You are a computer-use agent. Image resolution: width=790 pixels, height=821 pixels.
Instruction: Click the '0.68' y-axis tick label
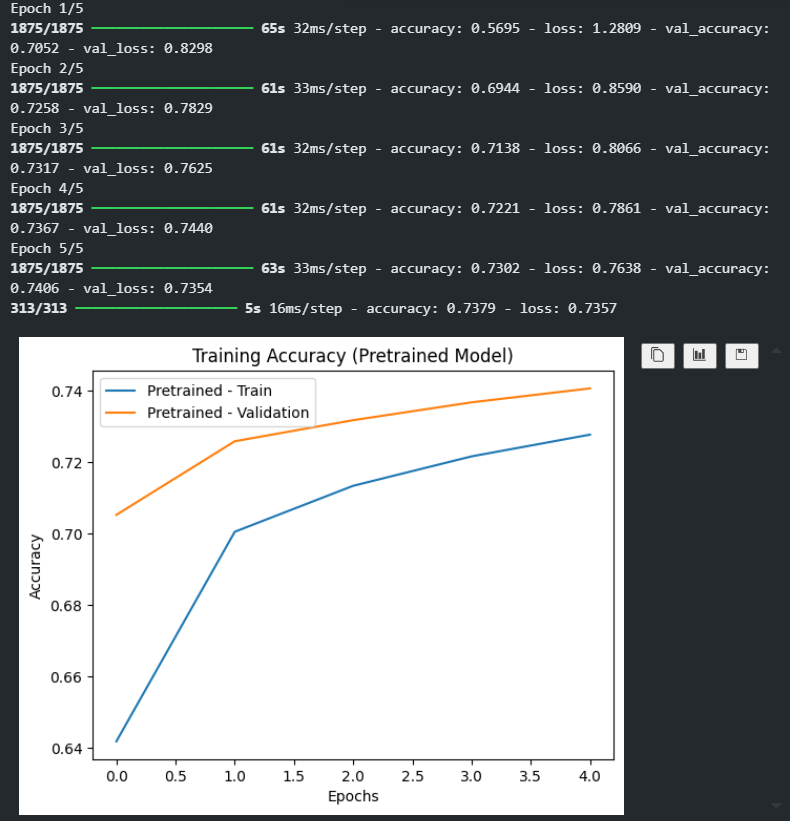pyautogui.click(x=66, y=606)
